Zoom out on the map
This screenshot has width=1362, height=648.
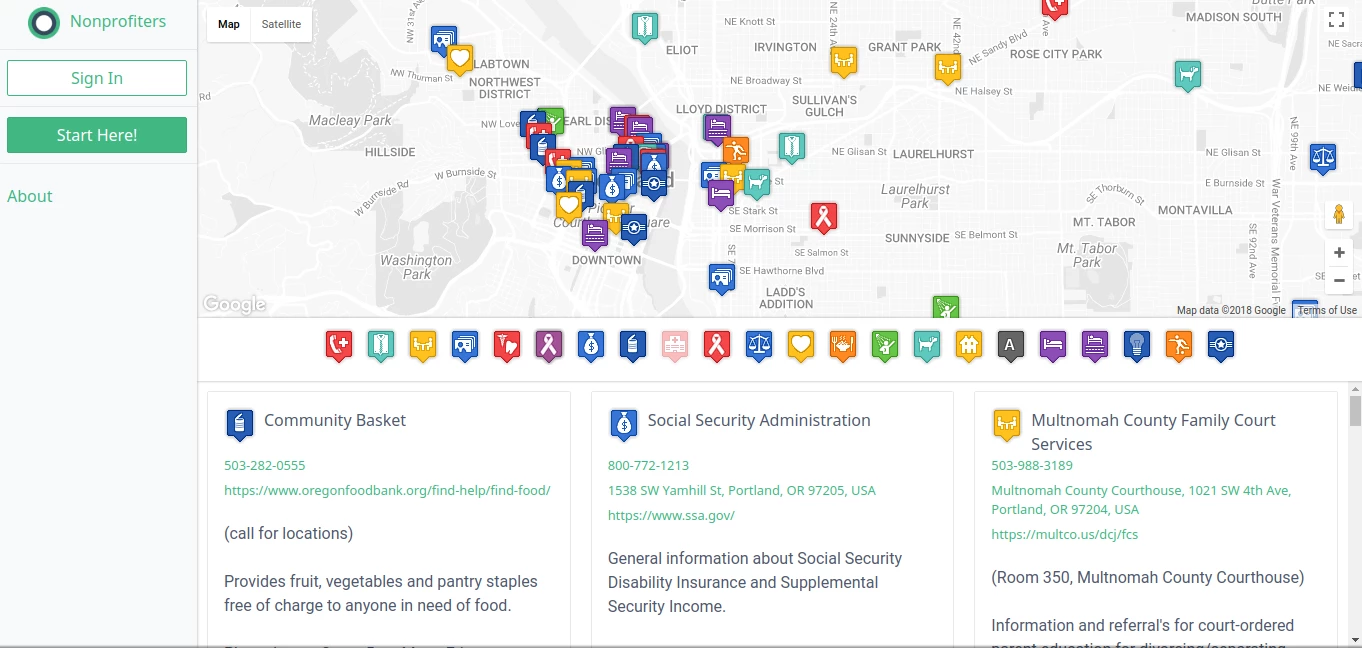[x=1339, y=280]
